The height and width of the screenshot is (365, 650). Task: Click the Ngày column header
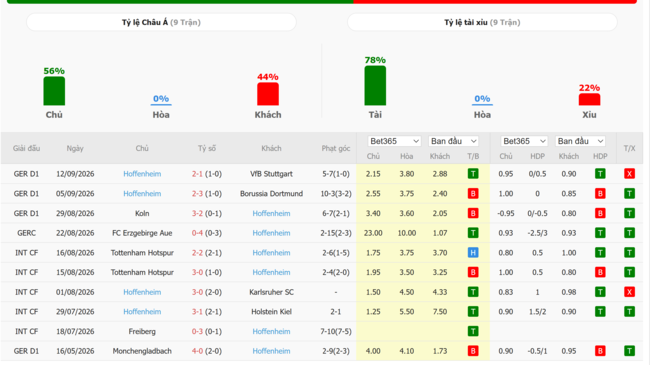[x=75, y=148]
